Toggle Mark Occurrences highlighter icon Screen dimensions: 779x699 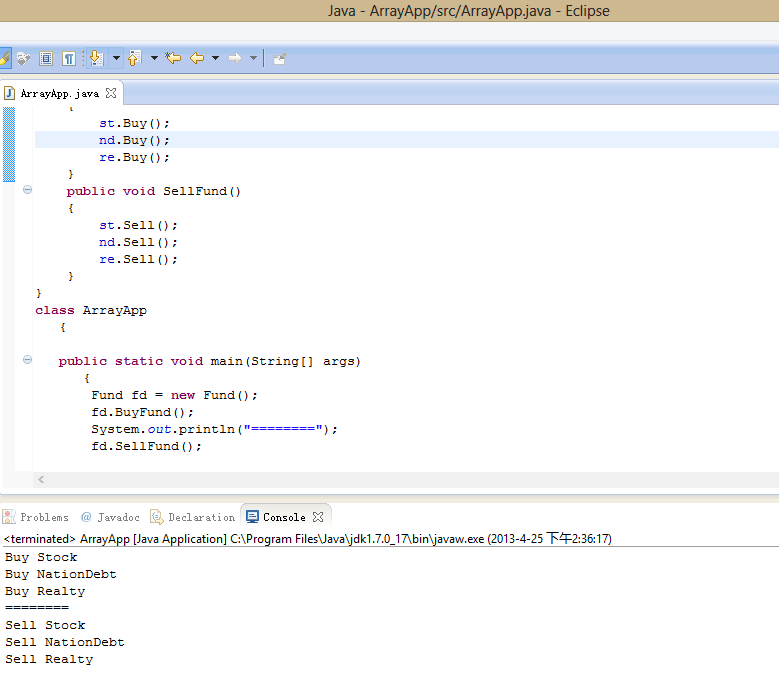point(4,58)
